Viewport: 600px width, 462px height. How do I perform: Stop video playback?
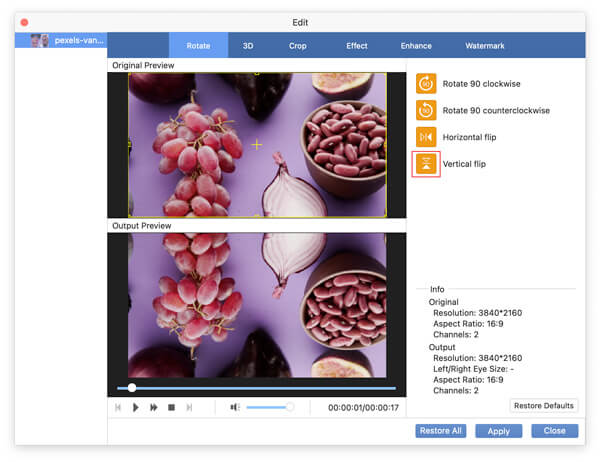171,408
